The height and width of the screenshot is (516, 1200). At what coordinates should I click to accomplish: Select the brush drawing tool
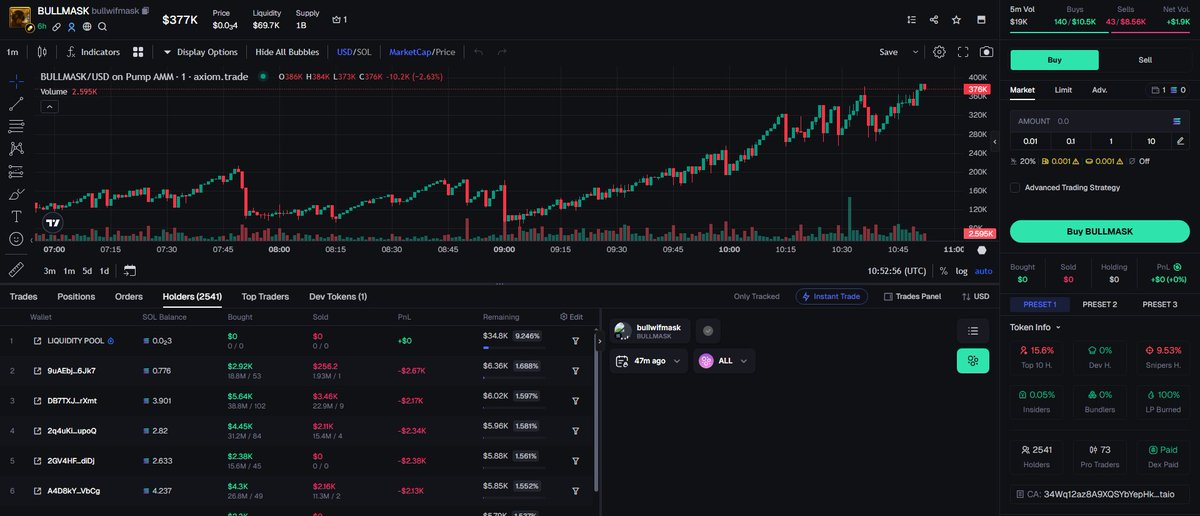pyautogui.click(x=16, y=194)
